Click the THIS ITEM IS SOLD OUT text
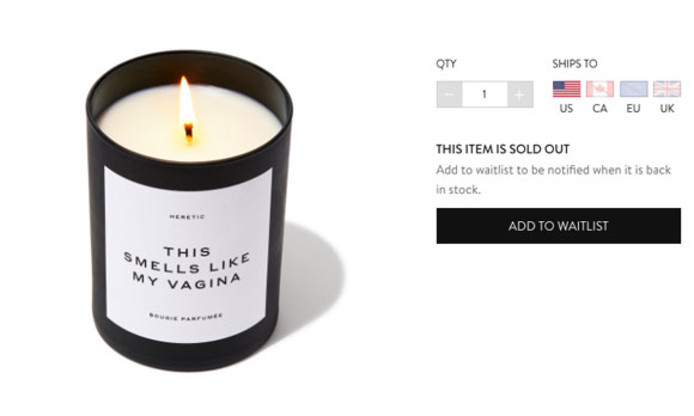This screenshot has width=694, height=416. click(503, 149)
